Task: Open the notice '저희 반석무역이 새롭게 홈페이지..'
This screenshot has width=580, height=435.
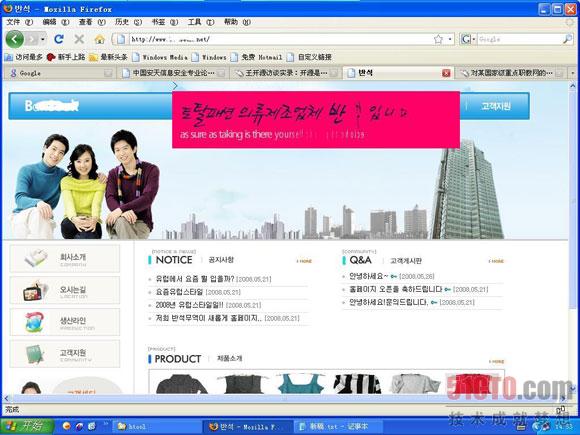Action: click(209, 318)
